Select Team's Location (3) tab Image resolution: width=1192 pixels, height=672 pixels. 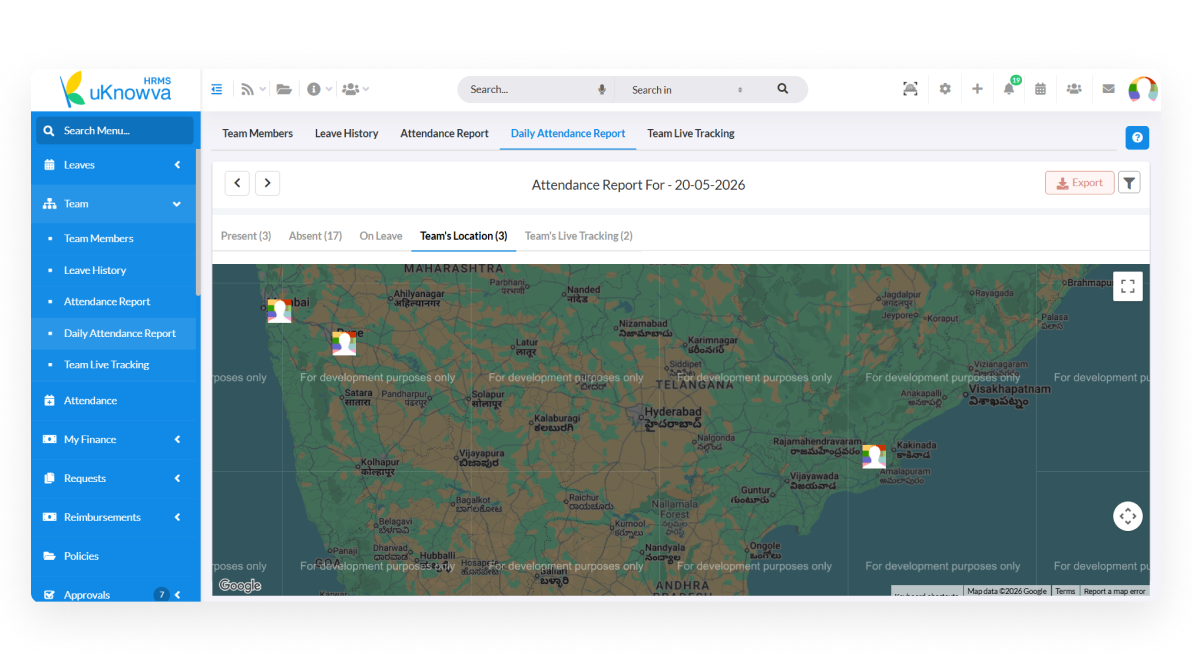click(x=464, y=236)
